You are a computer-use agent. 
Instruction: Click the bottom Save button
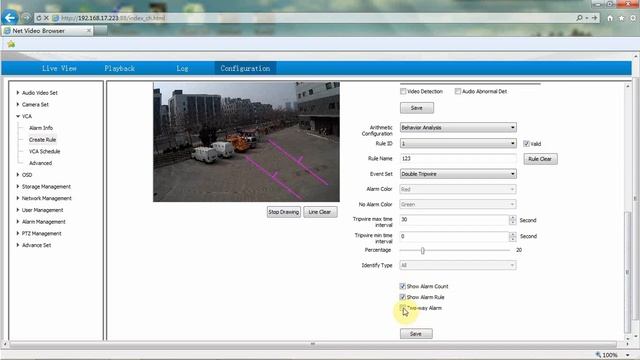click(x=416, y=334)
